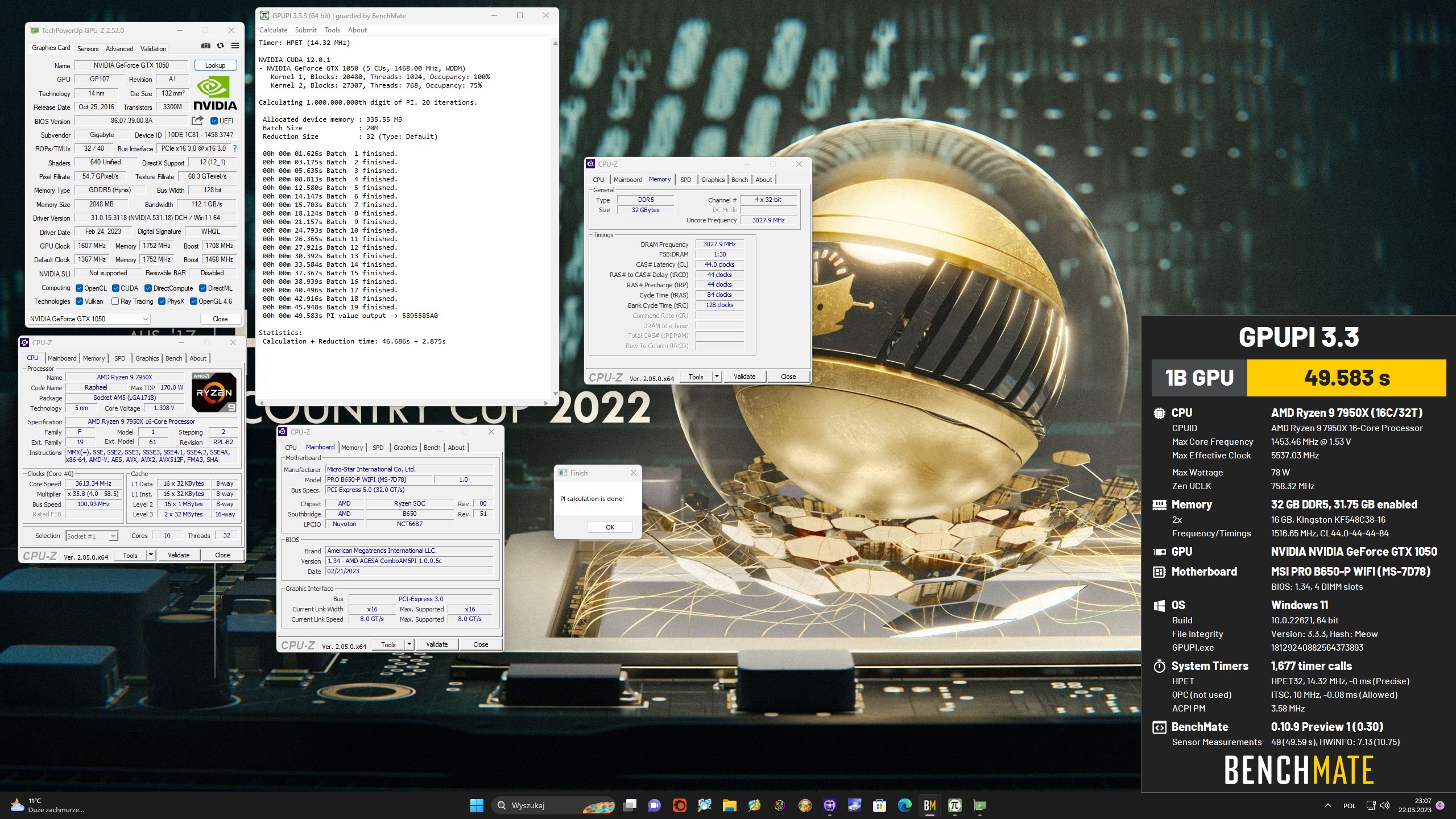Click network tray icon
This screenshot has width=1456, height=819.
point(1371,805)
